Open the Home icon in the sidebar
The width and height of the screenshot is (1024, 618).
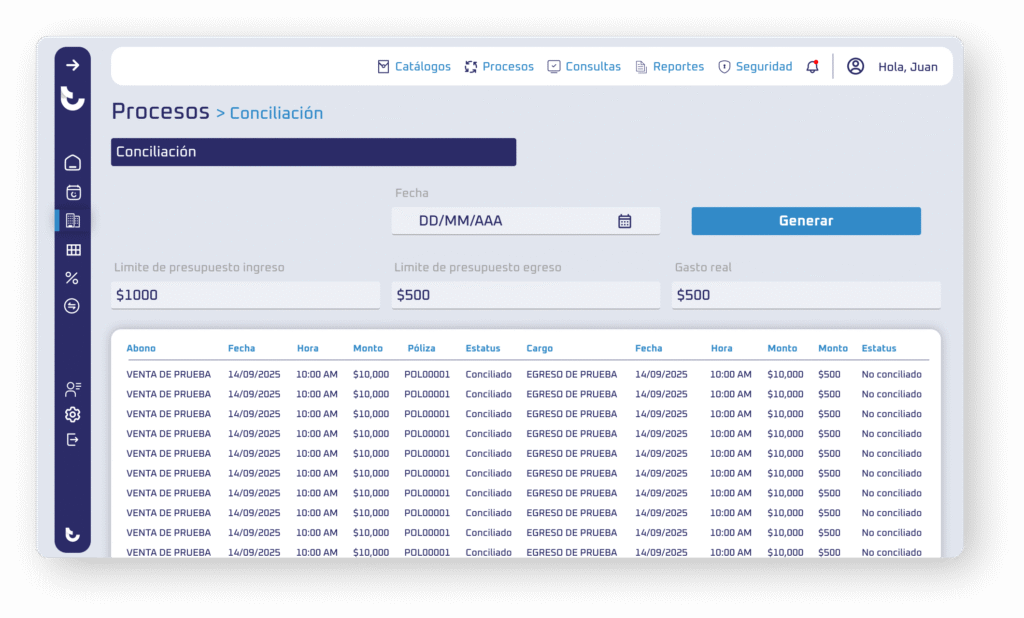click(x=72, y=162)
